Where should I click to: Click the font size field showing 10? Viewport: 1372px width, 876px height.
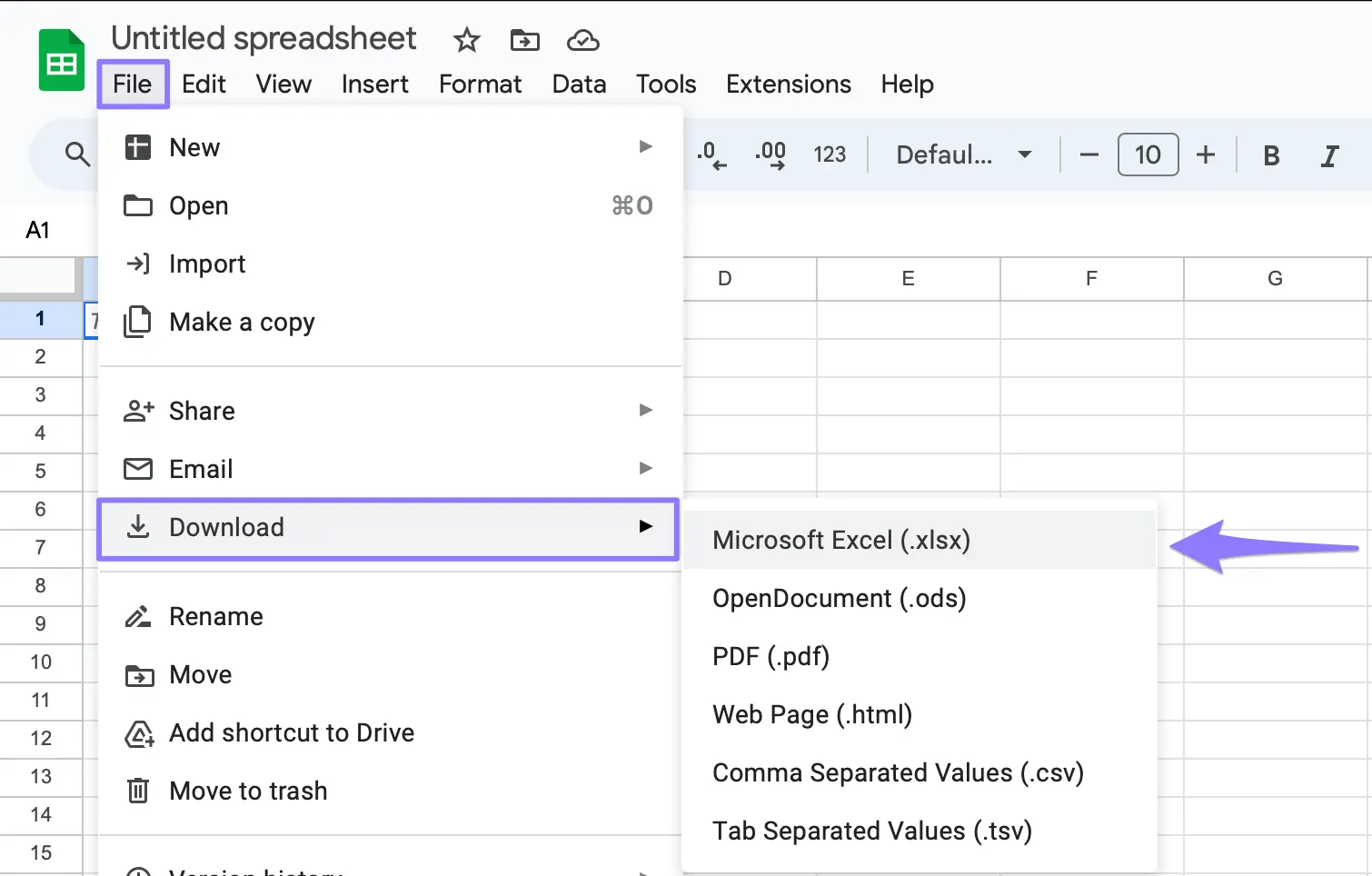point(1148,154)
